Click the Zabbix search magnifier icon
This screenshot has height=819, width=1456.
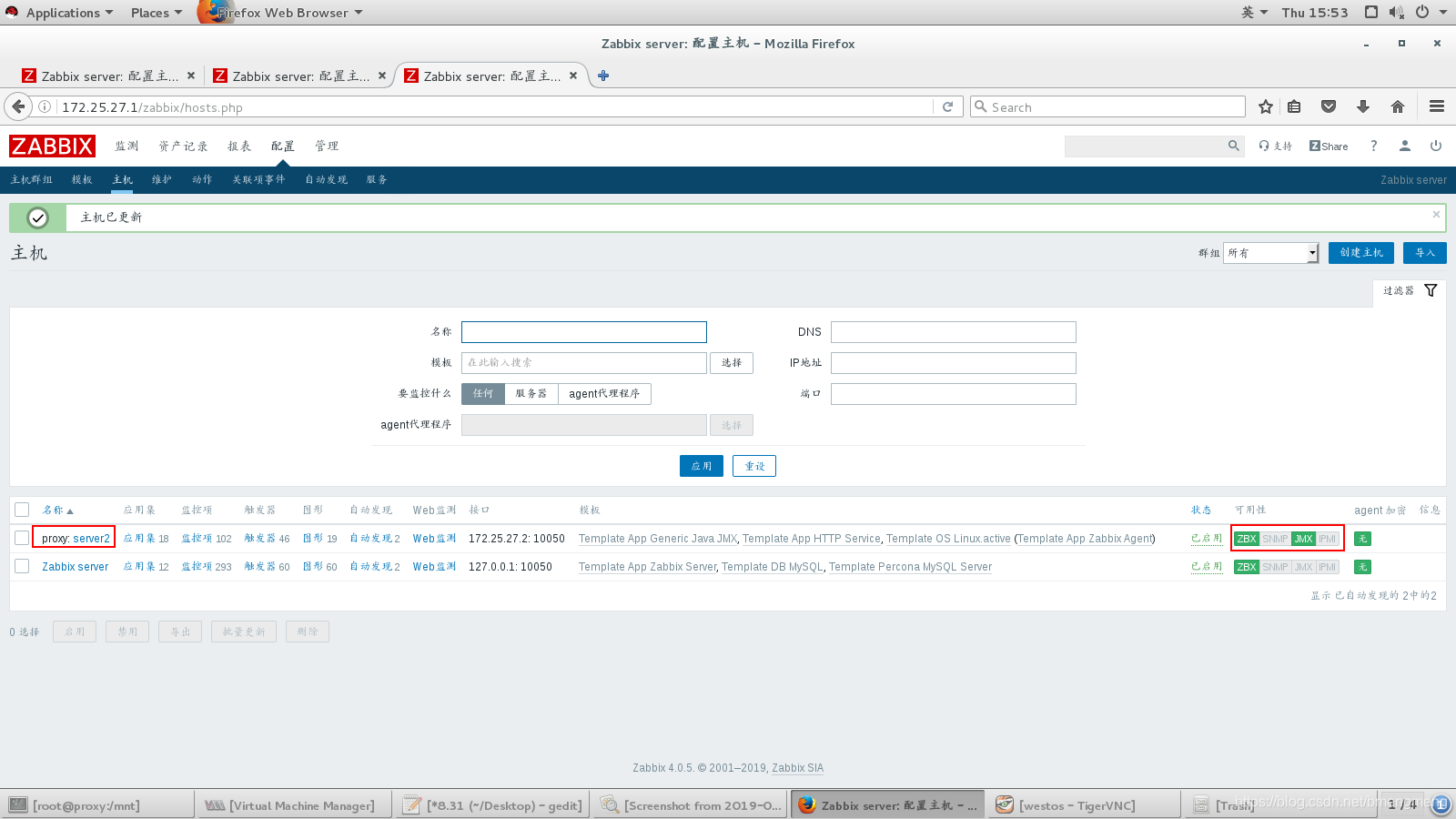click(x=1234, y=146)
